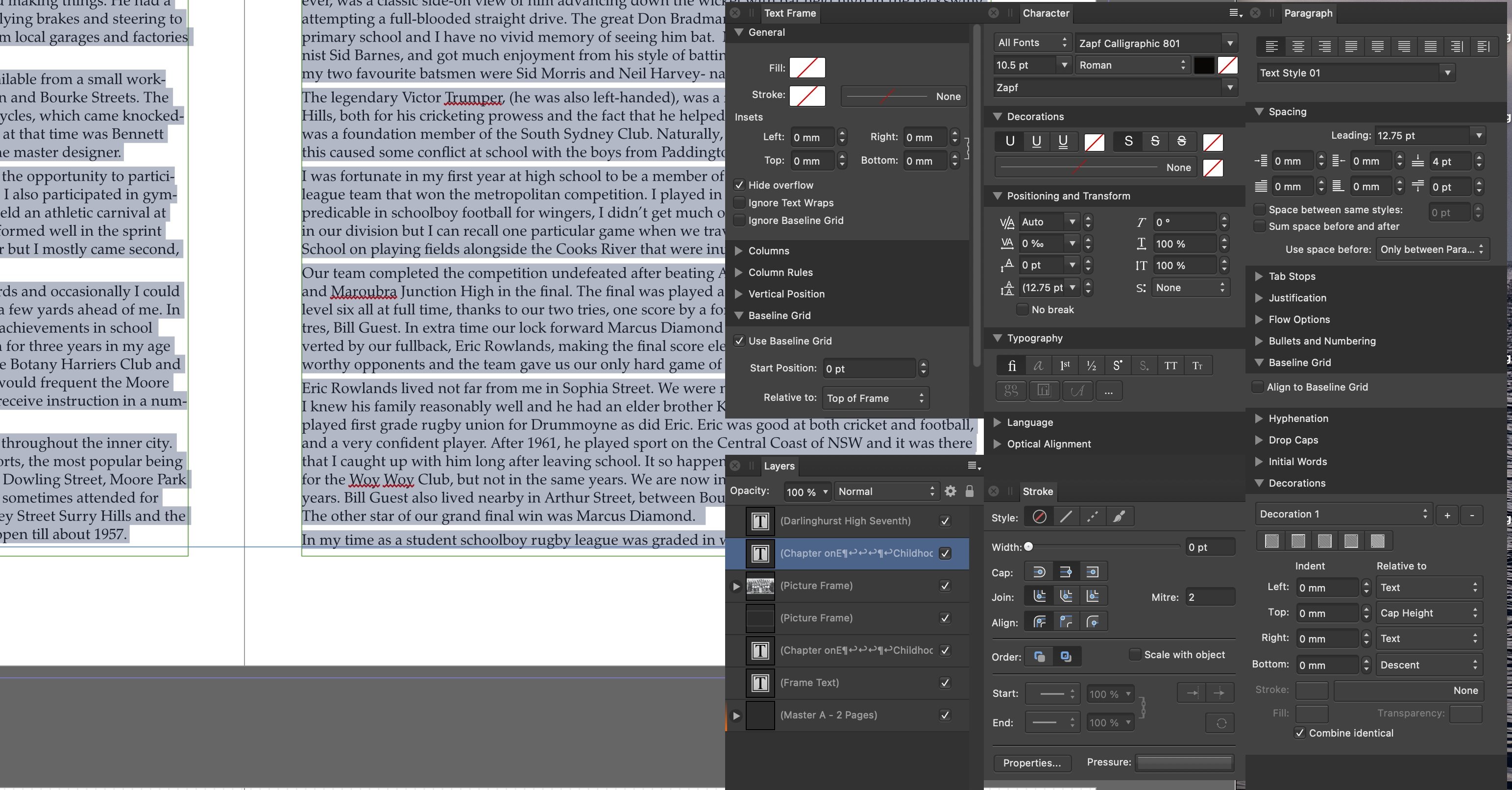Viewport: 1512px width, 790px height.
Task: Adjust the stroke Width slider handle
Action: (1028, 546)
